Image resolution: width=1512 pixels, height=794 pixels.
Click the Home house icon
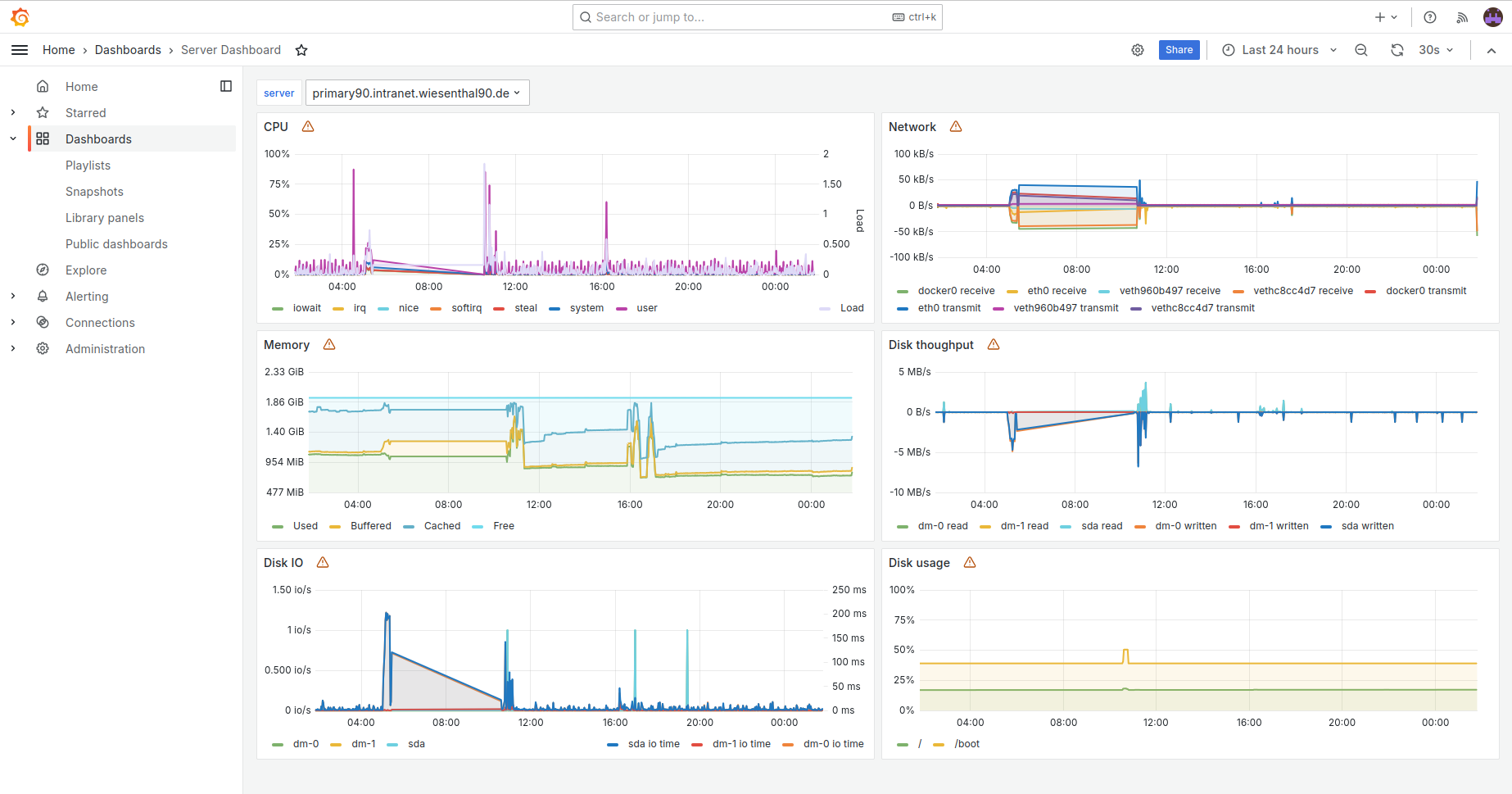point(43,86)
